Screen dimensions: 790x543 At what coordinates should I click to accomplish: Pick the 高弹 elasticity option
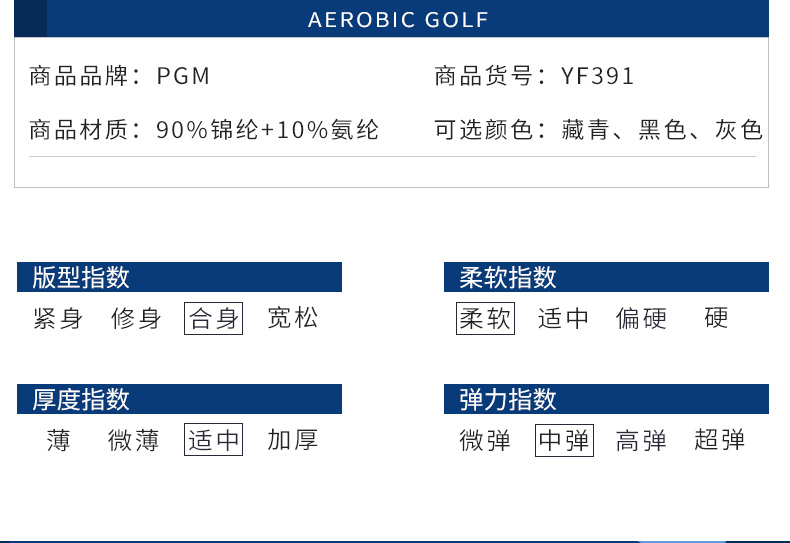point(642,440)
